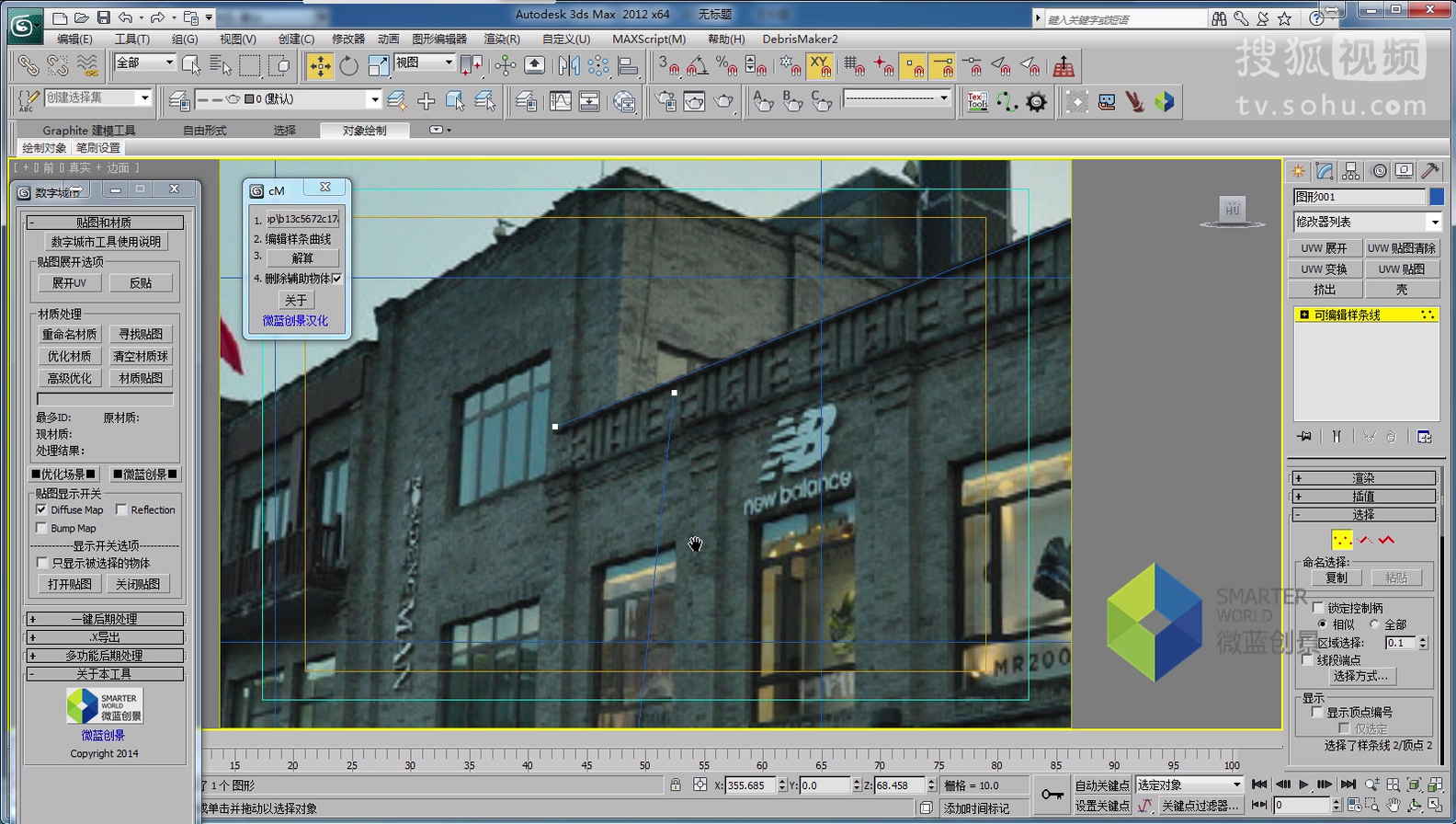Screen dimensions: 1456x824
Task: Open the 编辑(E) menu
Action: click(74, 39)
